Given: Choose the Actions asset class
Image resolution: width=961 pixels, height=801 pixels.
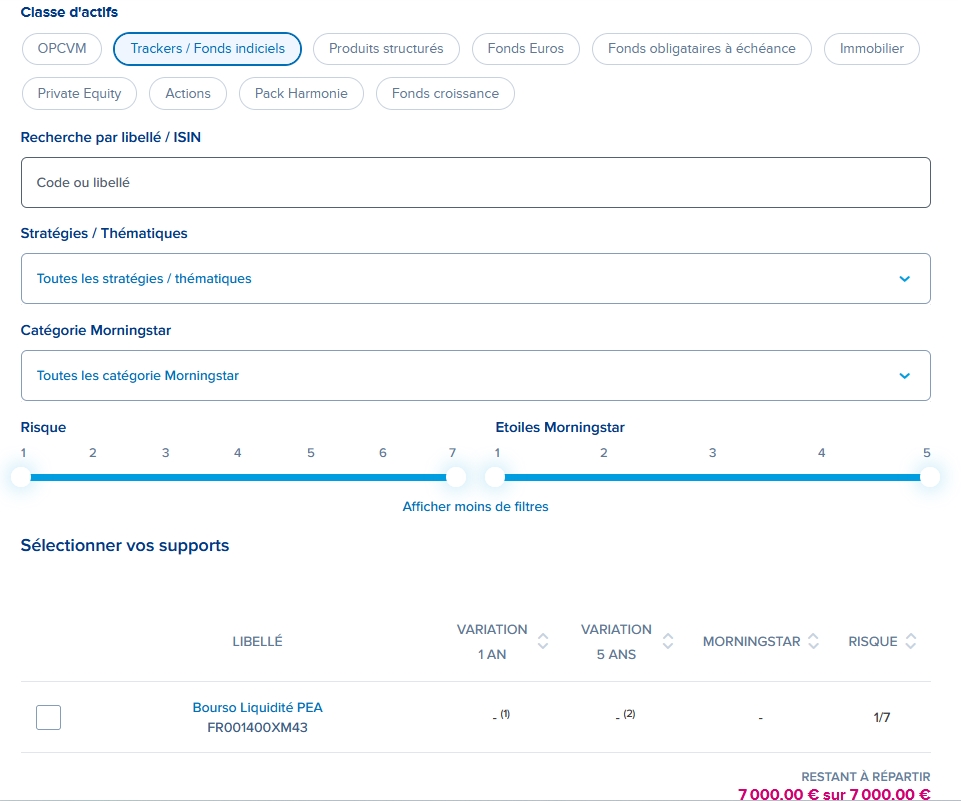Looking at the screenshot, I should [188, 93].
